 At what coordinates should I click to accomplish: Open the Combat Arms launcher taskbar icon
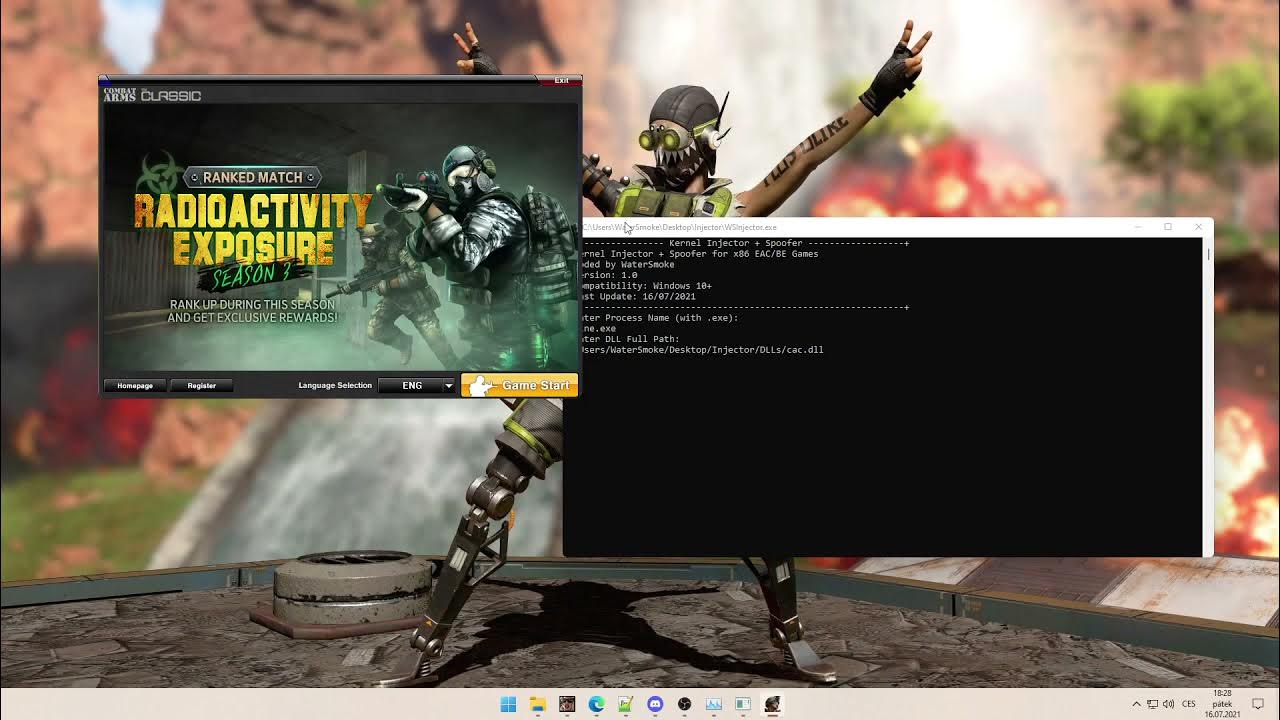pyautogui.click(x=772, y=704)
